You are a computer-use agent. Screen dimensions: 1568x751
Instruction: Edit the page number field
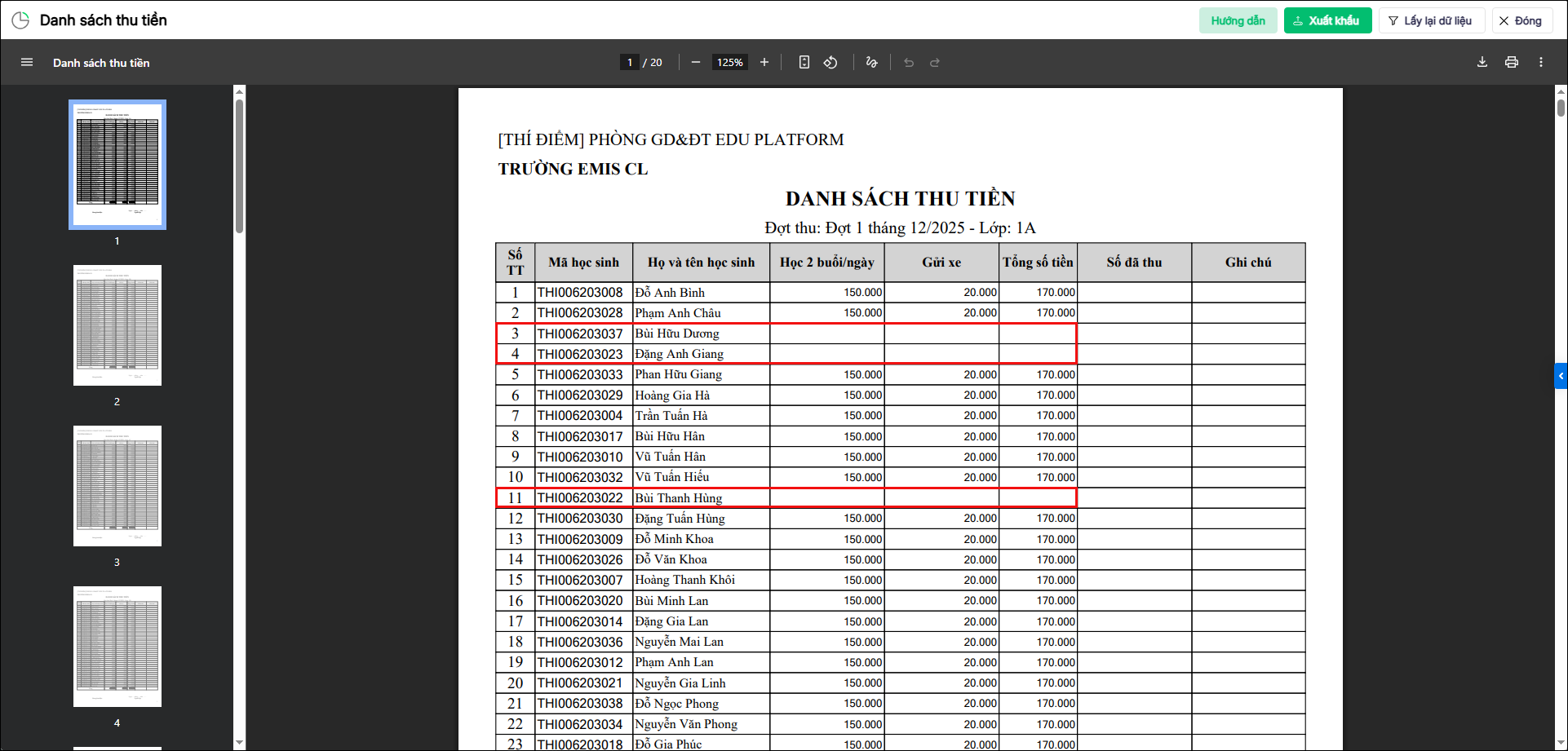[629, 63]
